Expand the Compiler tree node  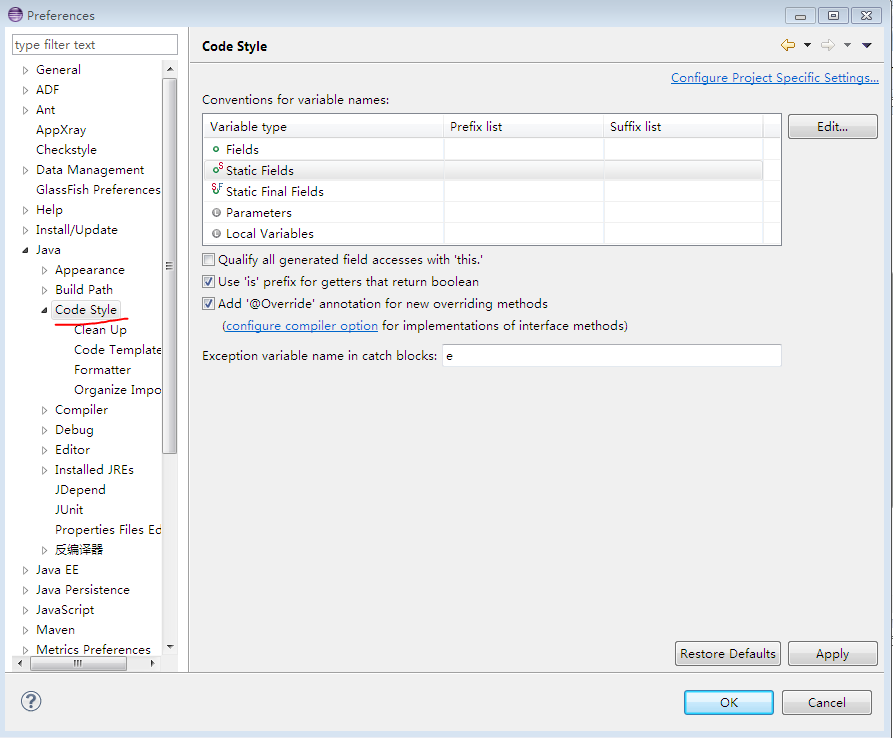coord(44,410)
